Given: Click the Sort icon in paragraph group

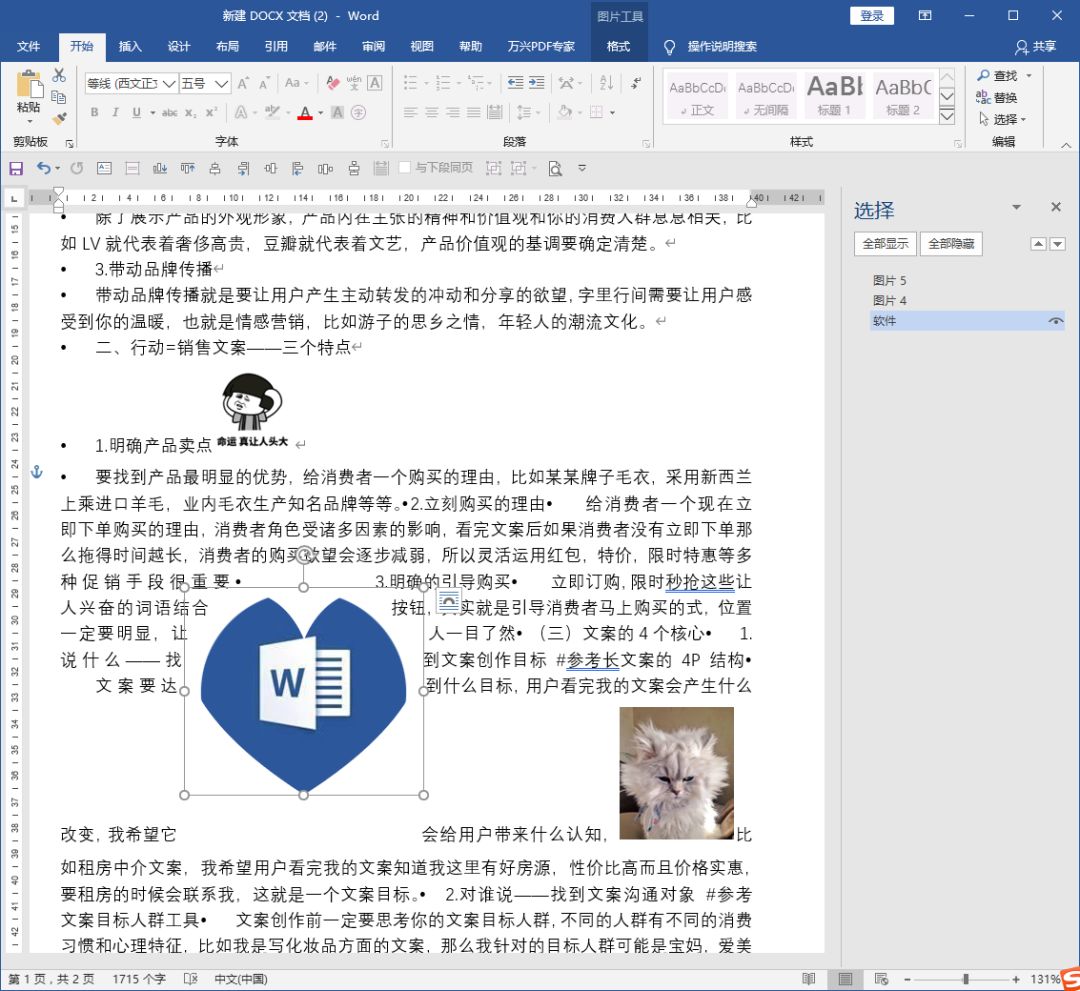Looking at the screenshot, I should [x=606, y=83].
